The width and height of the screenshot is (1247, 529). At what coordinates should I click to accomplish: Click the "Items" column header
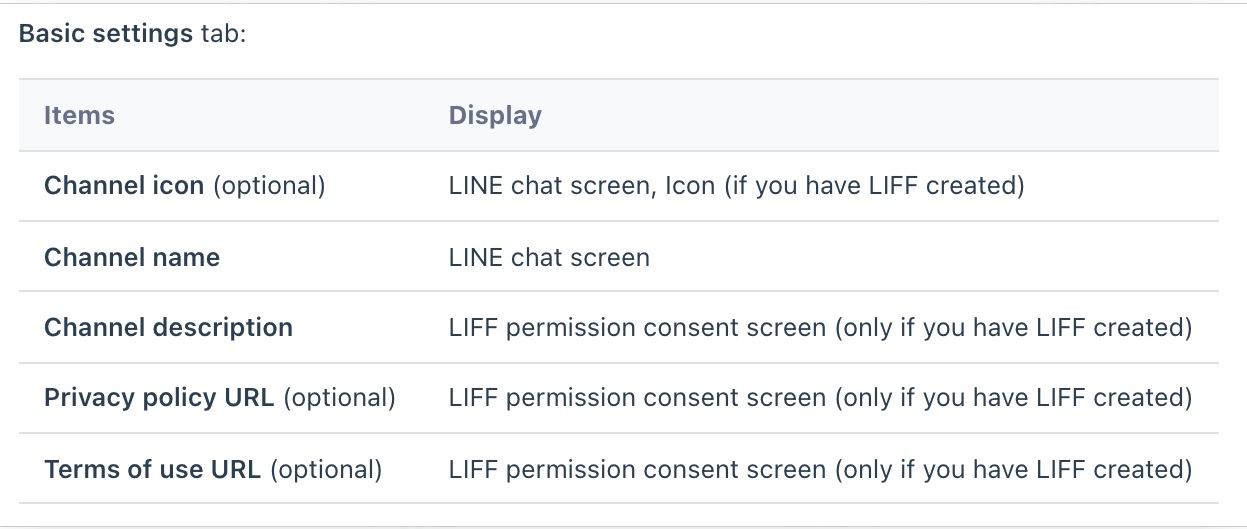(79, 115)
